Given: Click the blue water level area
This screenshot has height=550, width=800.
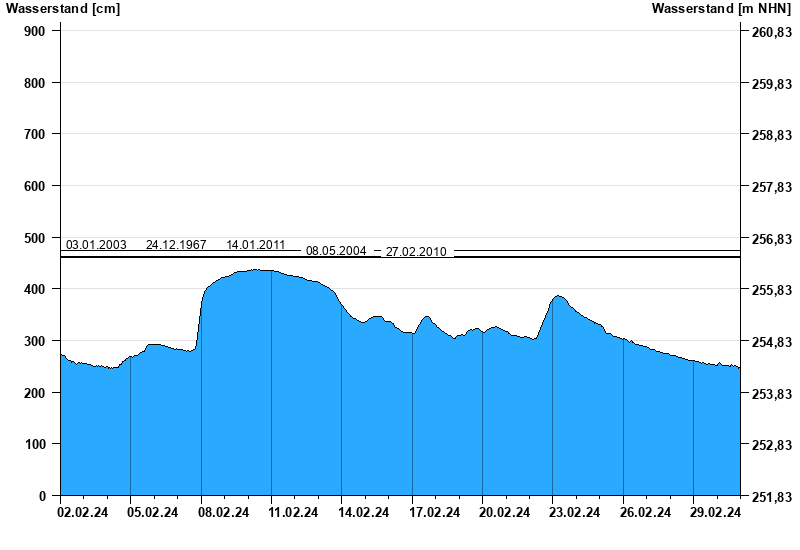Looking at the screenshot, I should (x=400, y=420).
